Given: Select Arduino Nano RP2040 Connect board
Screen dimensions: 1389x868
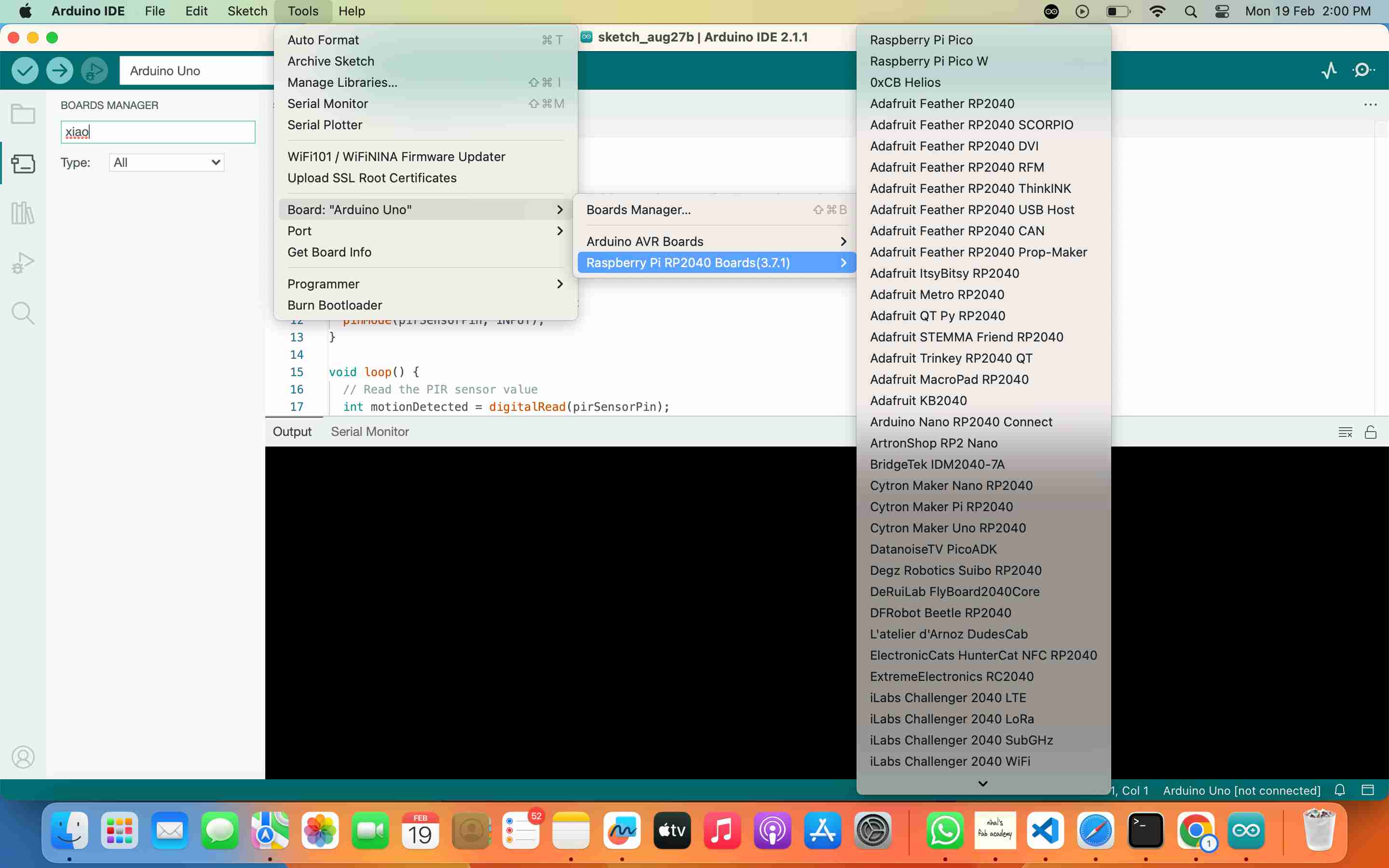Looking at the screenshot, I should coord(983,421).
